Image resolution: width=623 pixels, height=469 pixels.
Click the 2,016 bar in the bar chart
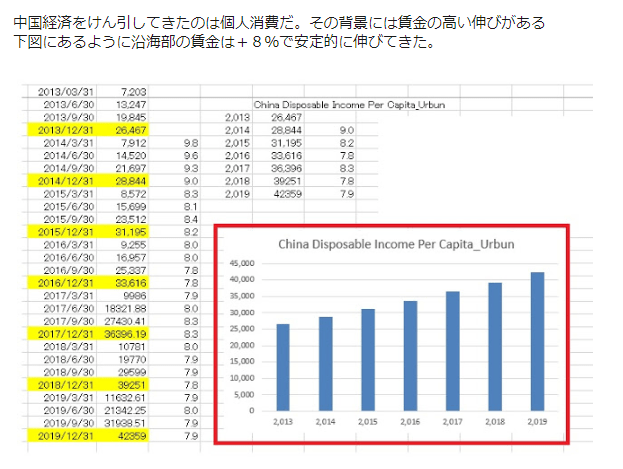[x=411, y=355]
